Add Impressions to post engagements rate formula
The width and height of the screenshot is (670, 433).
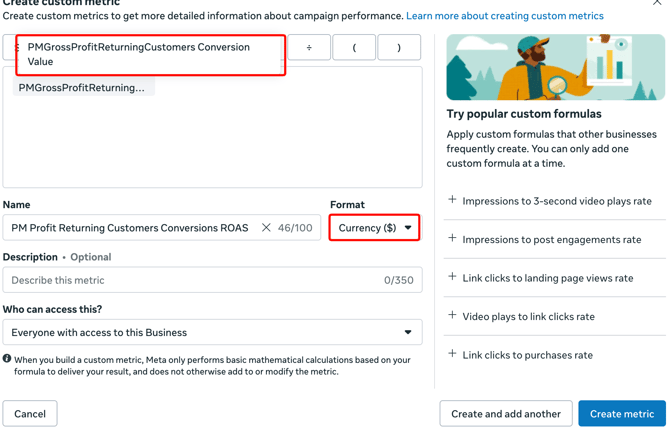[555, 239]
